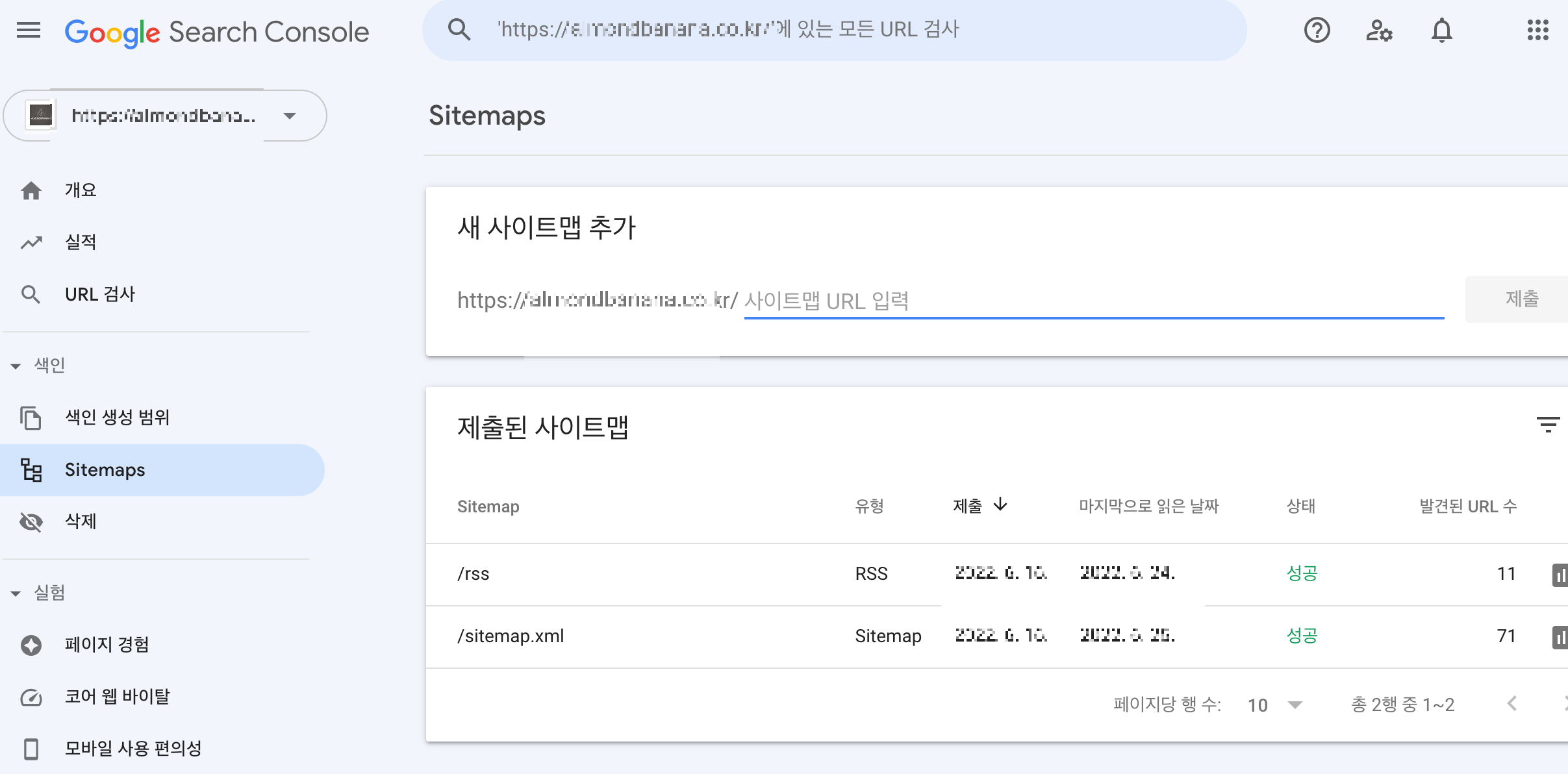The height and width of the screenshot is (774, 1568).
Task: Collapse the 색인 section
Action: (16, 366)
